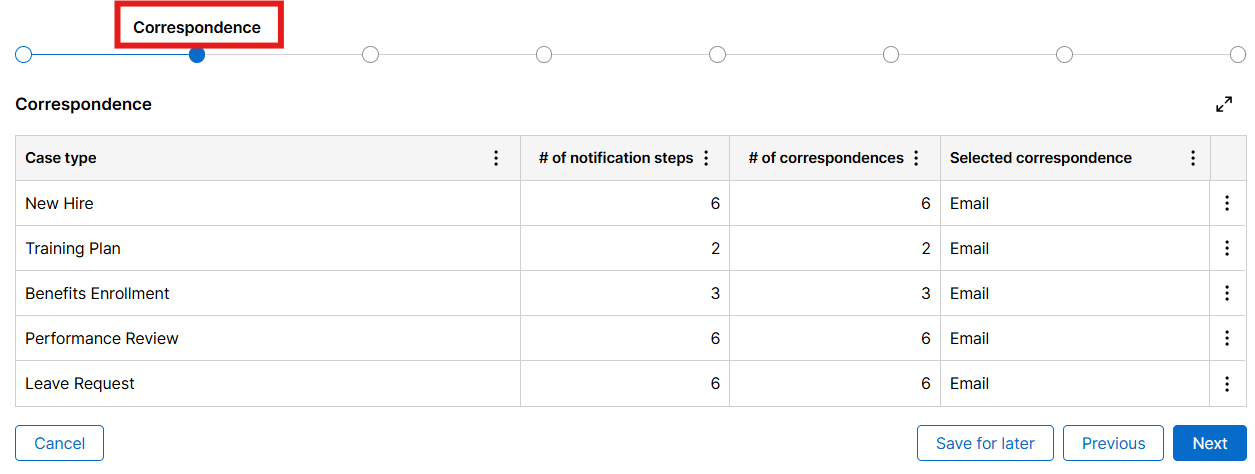Proceed with the Next button
Image resolution: width=1255 pixels, height=474 pixels.
click(1210, 443)
